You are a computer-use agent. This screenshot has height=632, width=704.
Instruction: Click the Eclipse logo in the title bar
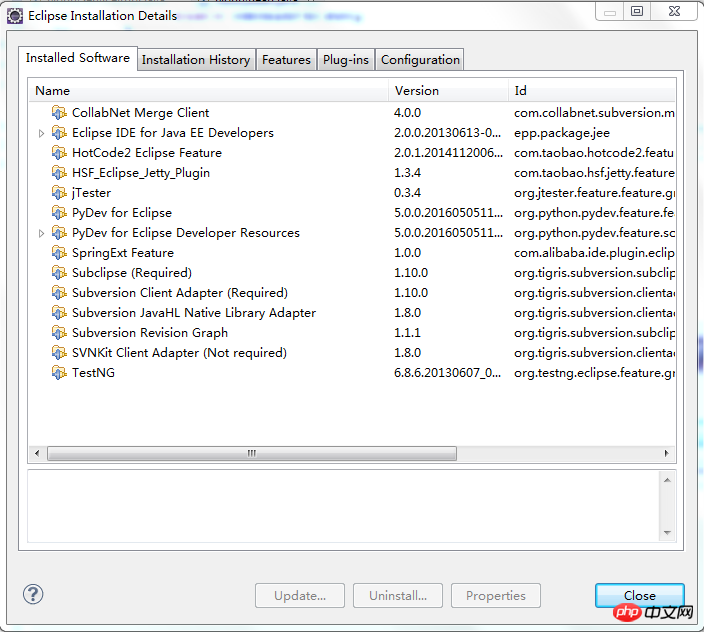(x=15, y=16)
